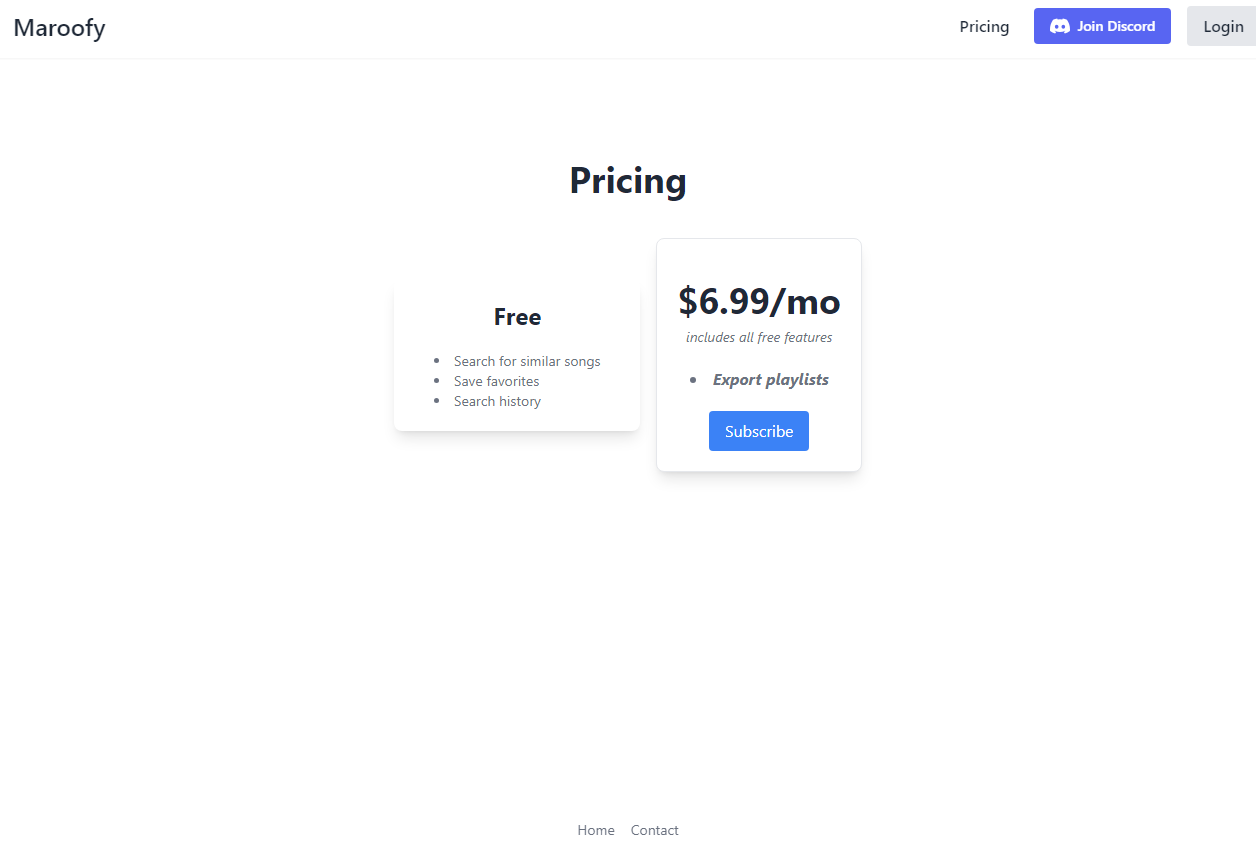Screen dimensions: 1256x849
Task: Click the $6.99/mo price text
Action: pos(759,300)
